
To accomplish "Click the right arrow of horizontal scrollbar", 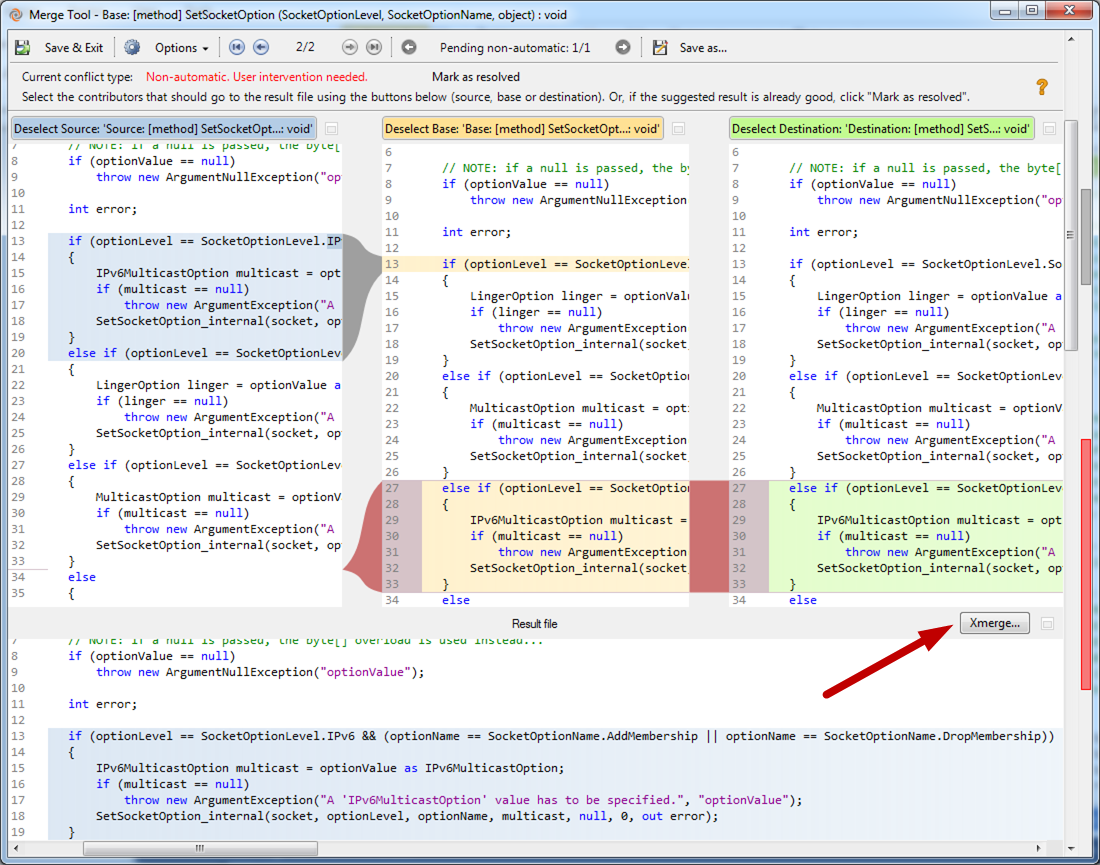I will [x=1038, y=848].
